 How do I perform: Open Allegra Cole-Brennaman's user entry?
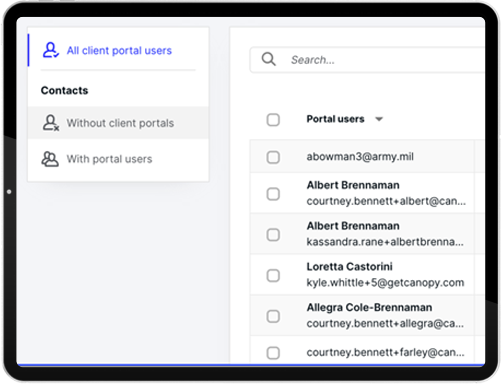click(x=362, y=315)
